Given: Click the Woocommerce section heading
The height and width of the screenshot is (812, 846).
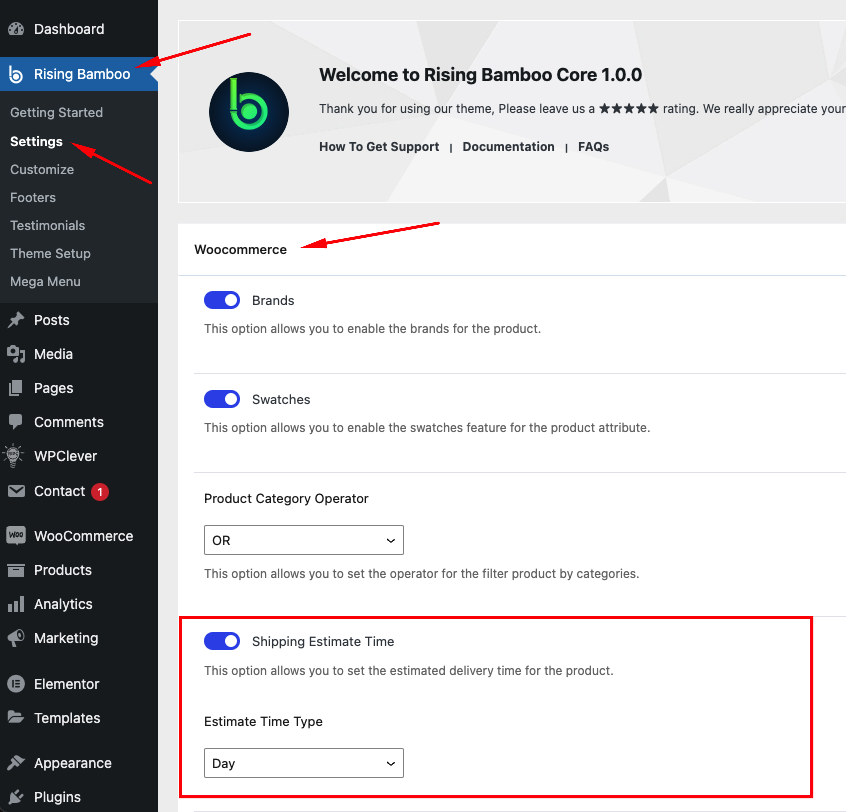Looking at the screenshot, I should [x=241, y=250].
